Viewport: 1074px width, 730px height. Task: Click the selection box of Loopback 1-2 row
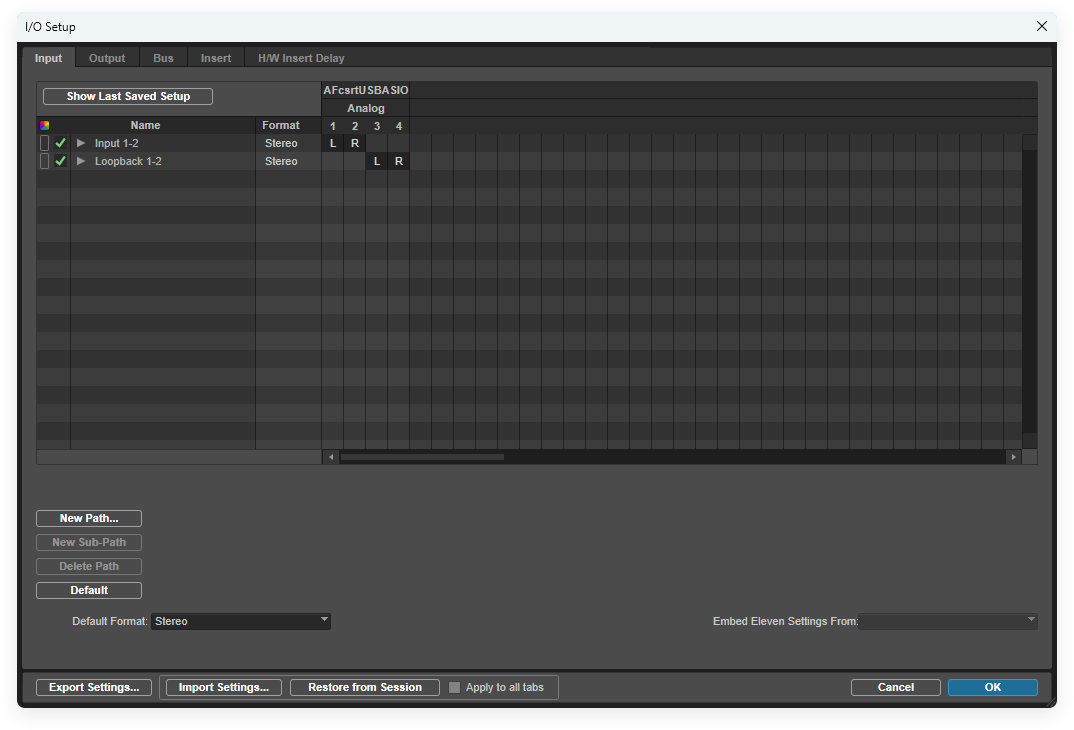[x=45, y=161]
